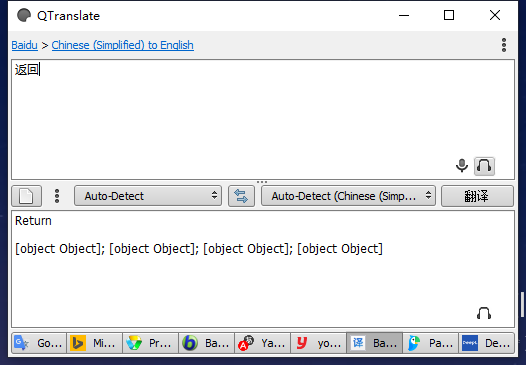526x365 pixels.
Task: Open the three-dot menu beside the clear button
Action: (57, 196)
